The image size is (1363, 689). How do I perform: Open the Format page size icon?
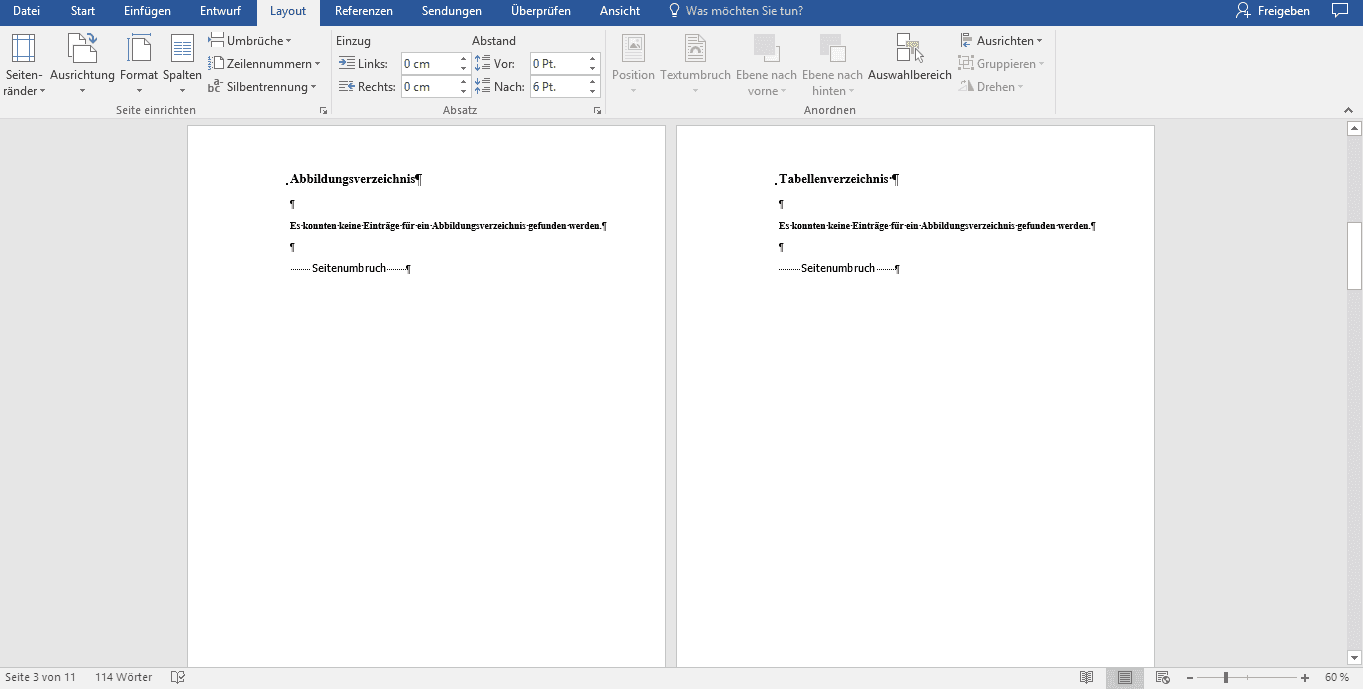(x=139, y=50)
